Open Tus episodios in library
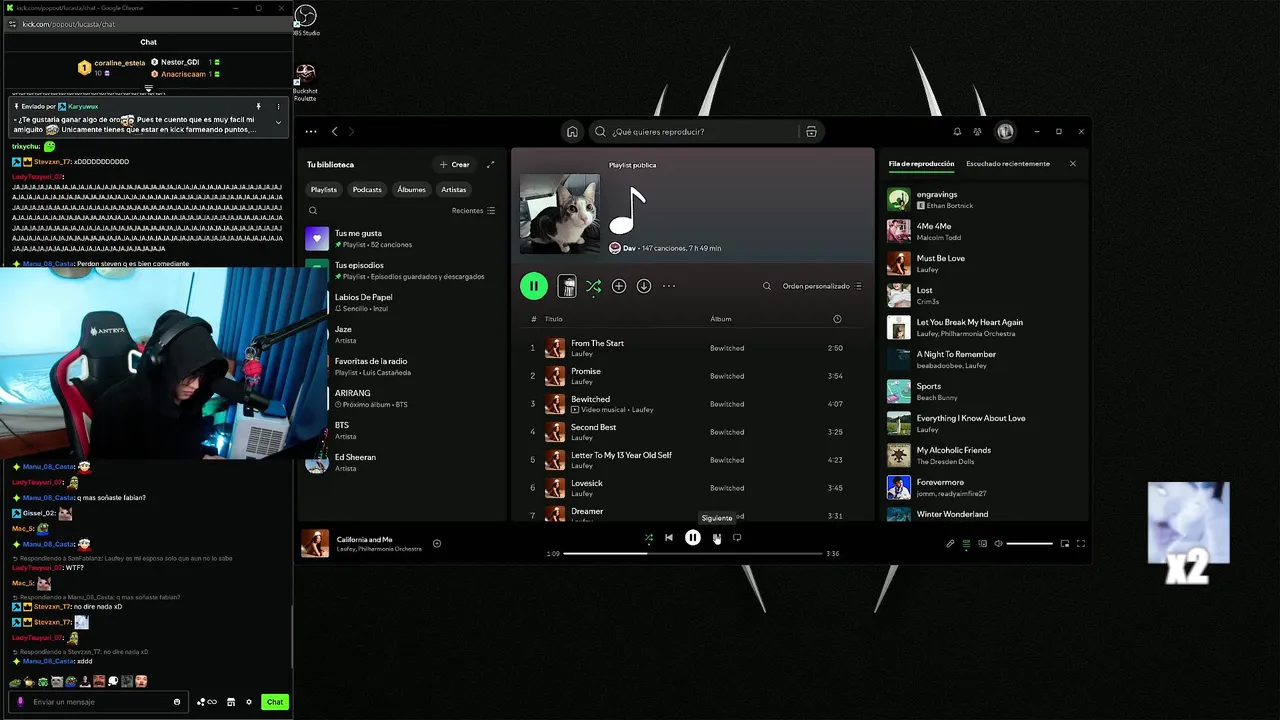The image size is (1280, 720). coord(404,270)
